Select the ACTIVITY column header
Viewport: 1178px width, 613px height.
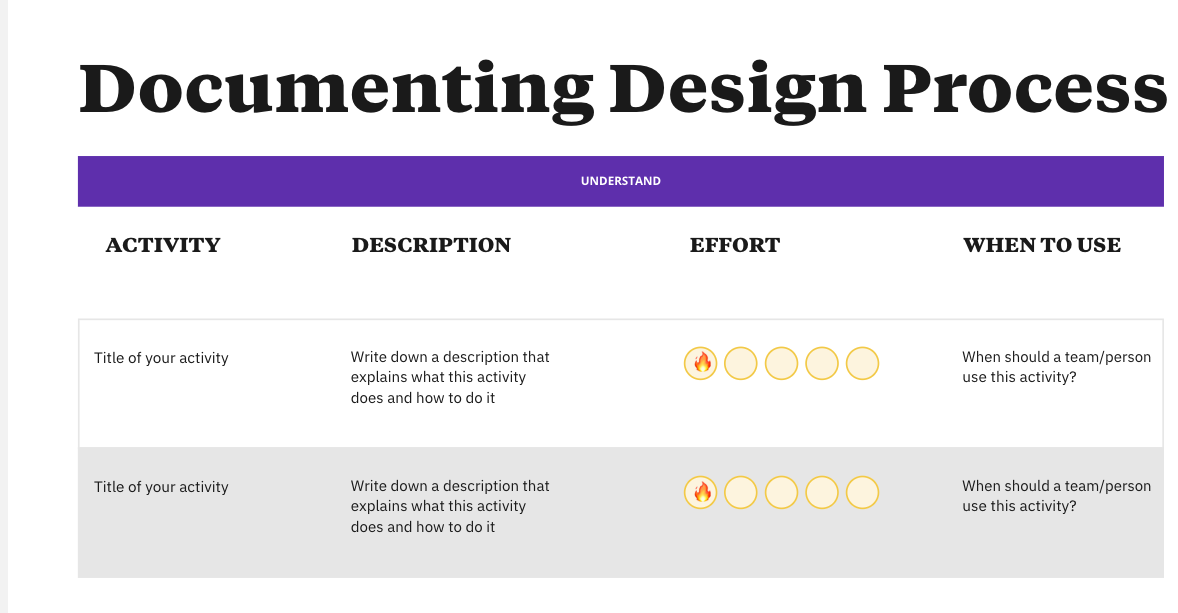pos(163,245)
